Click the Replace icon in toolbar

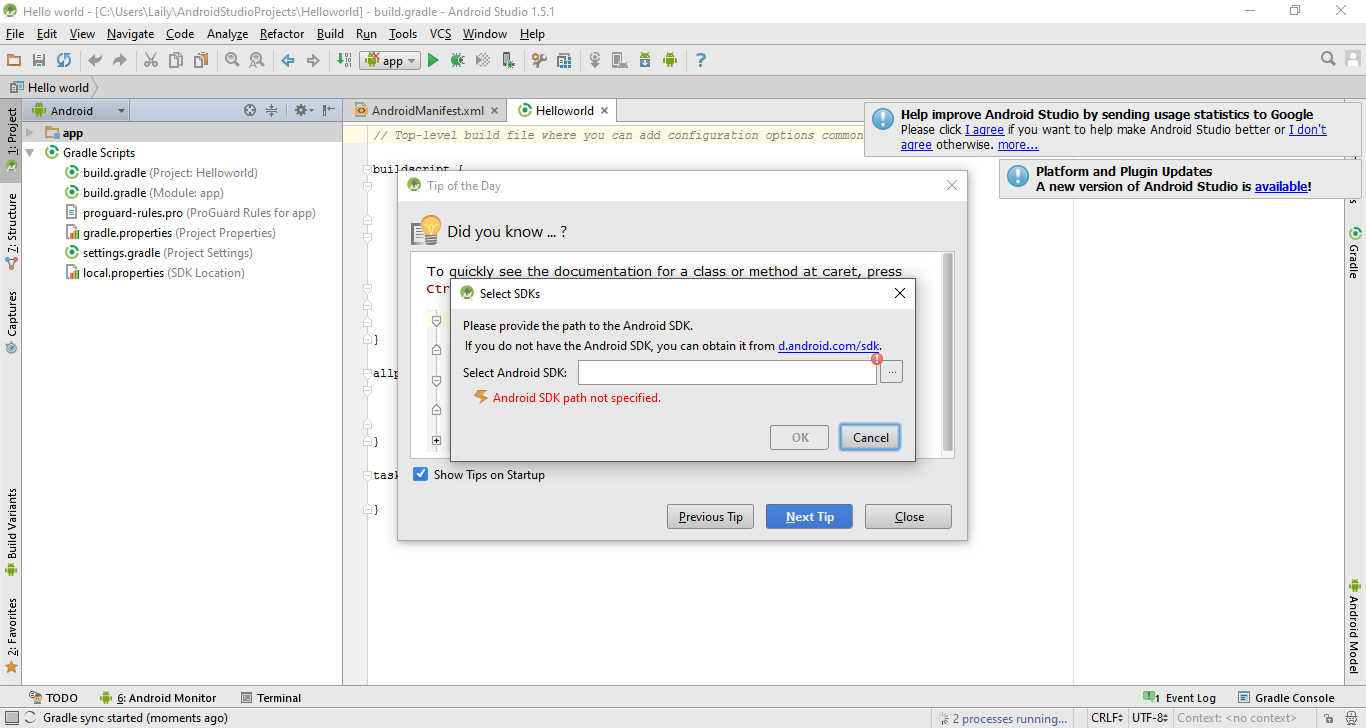pos(257,60)
